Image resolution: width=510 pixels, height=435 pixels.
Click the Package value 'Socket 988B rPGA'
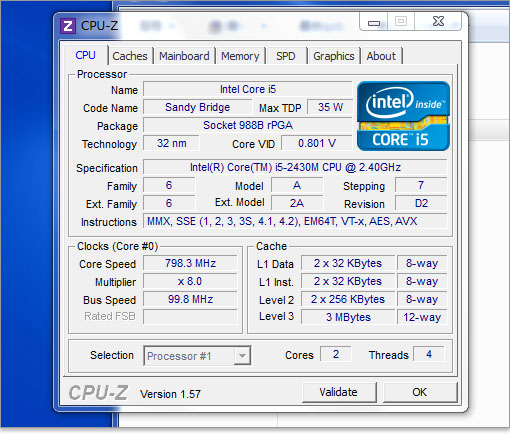click(248, 125)
